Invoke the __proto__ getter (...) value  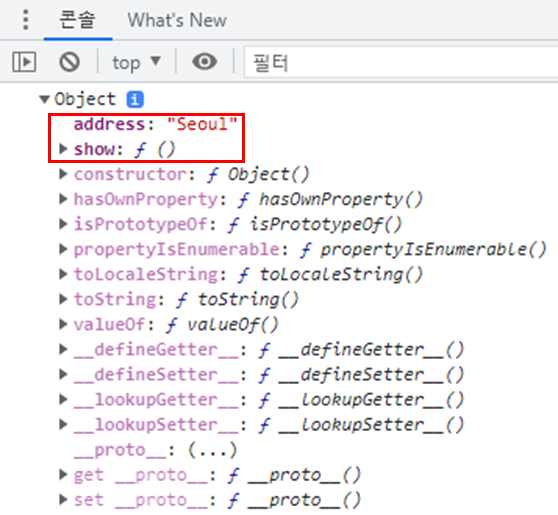pos(212,450)
